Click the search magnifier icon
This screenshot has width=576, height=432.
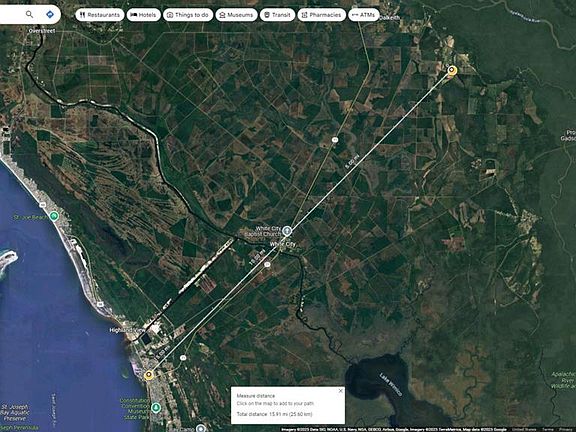click(x=29, y=14)
